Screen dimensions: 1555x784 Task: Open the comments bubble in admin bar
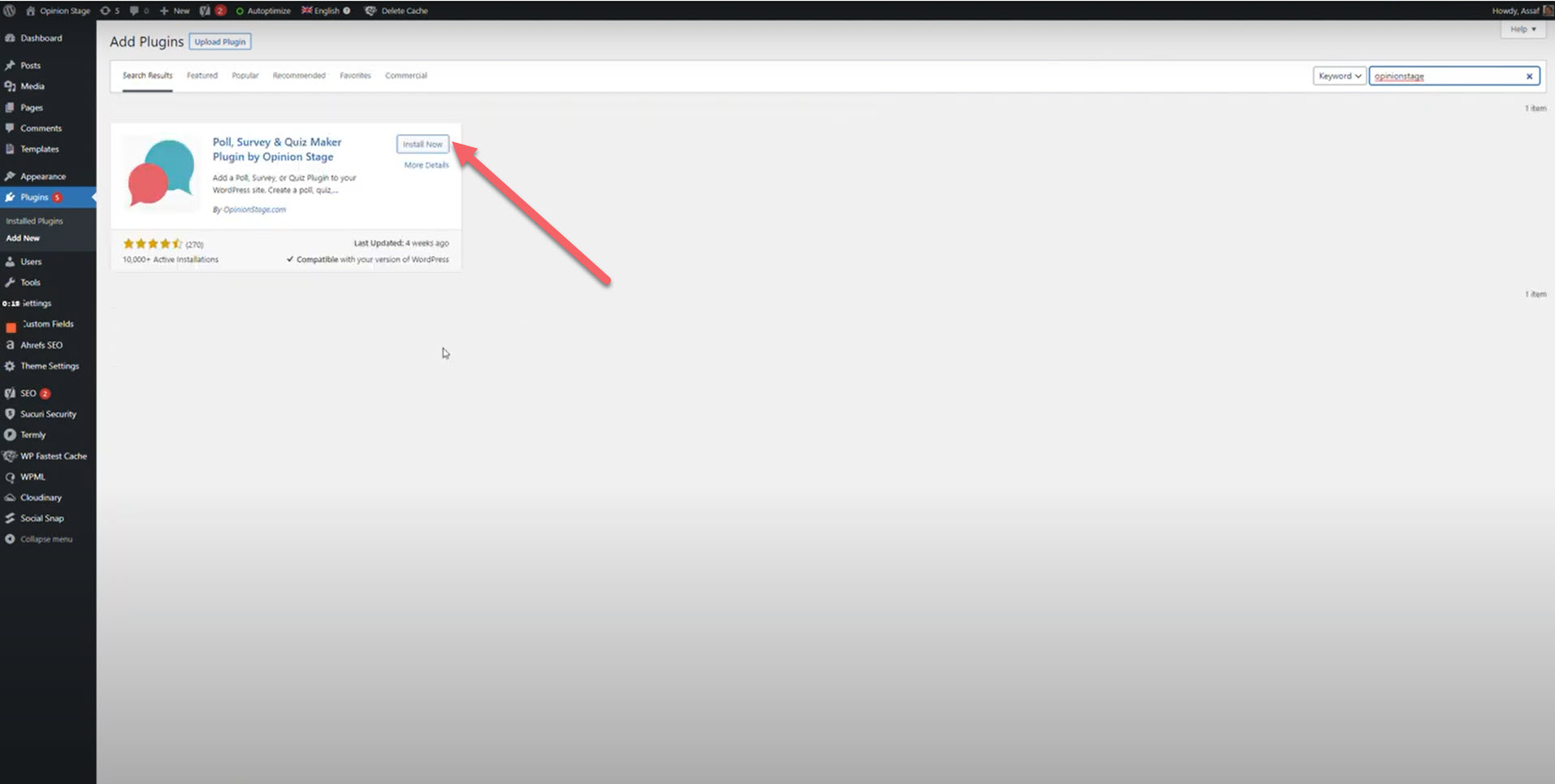[x=139, y=11]
